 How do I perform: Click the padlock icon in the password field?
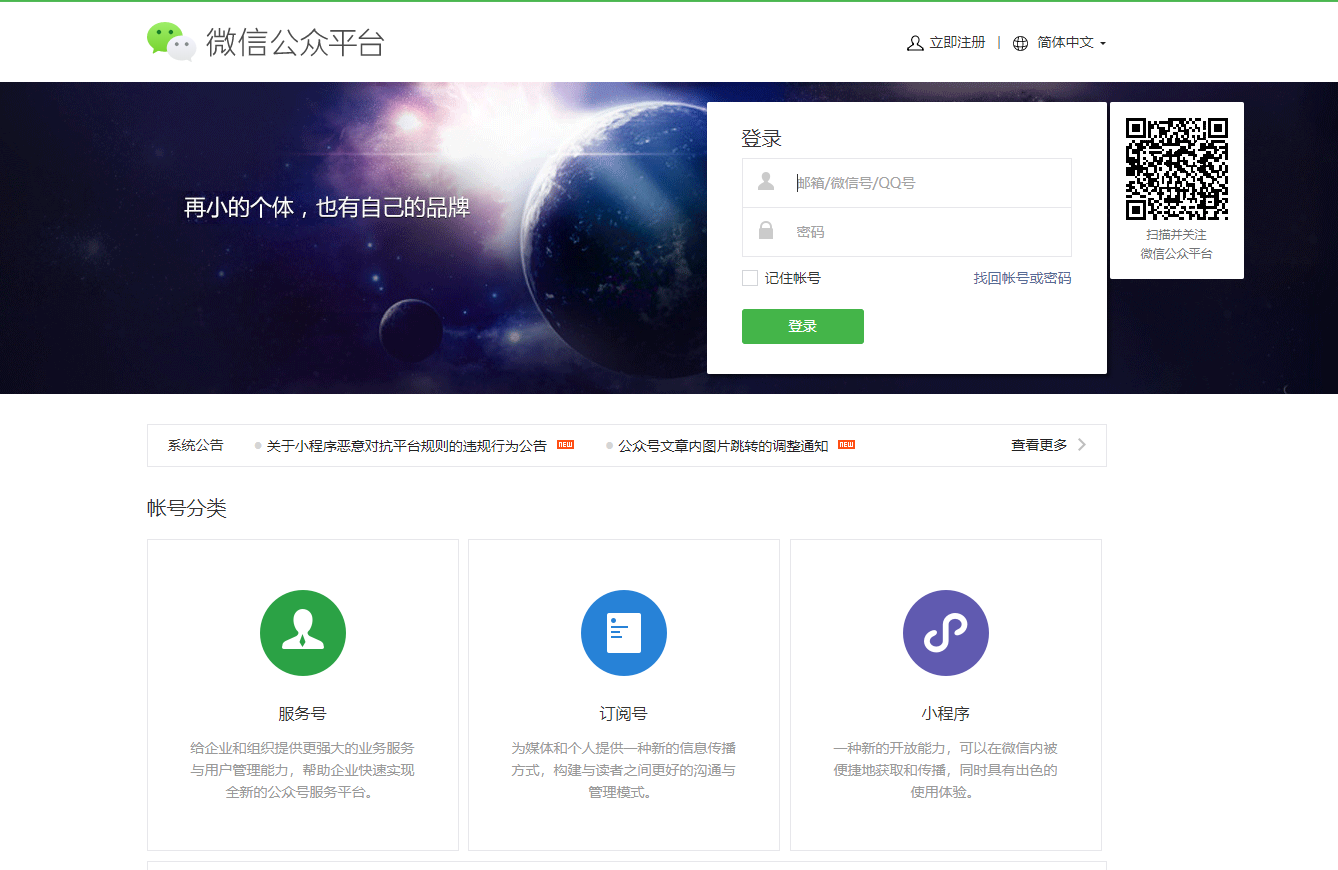coord(766,229)
